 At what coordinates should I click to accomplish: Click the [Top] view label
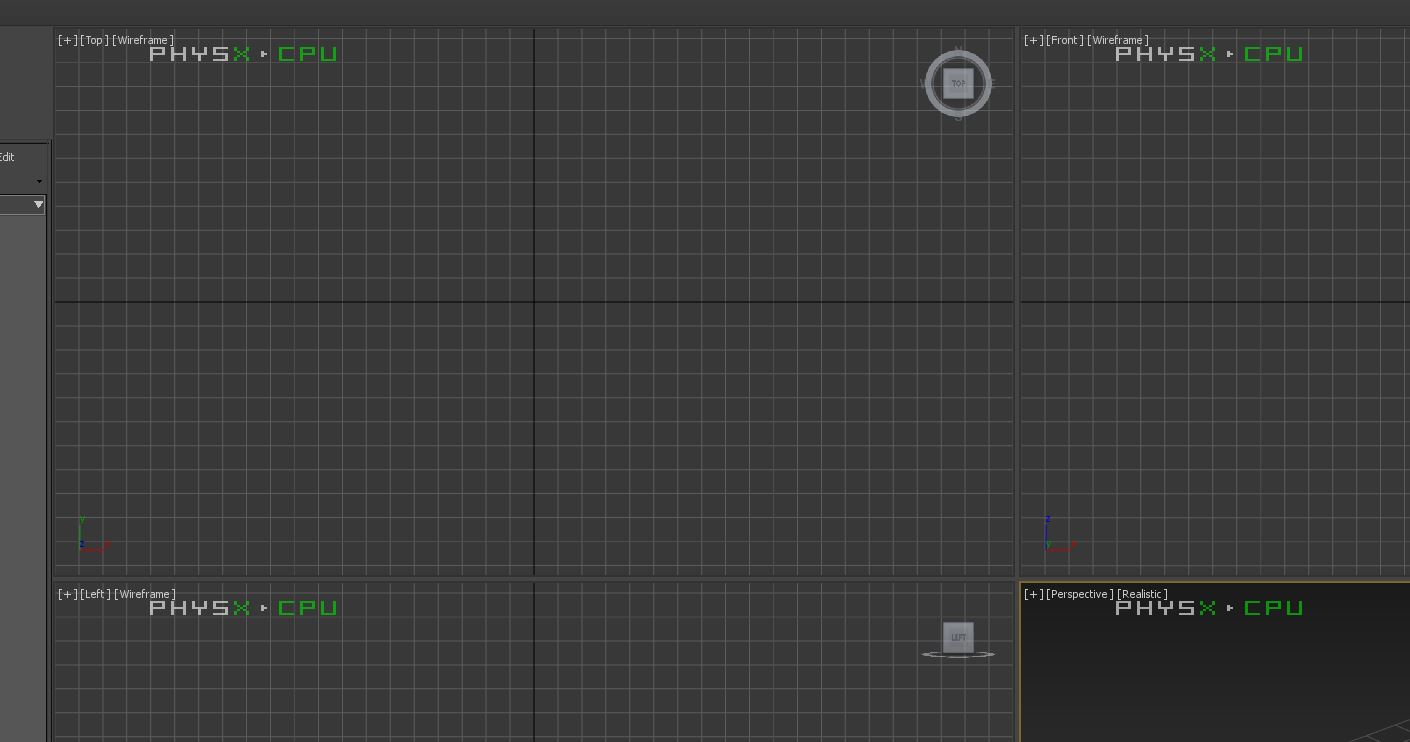pyautogui.click(x=95, y=41)
